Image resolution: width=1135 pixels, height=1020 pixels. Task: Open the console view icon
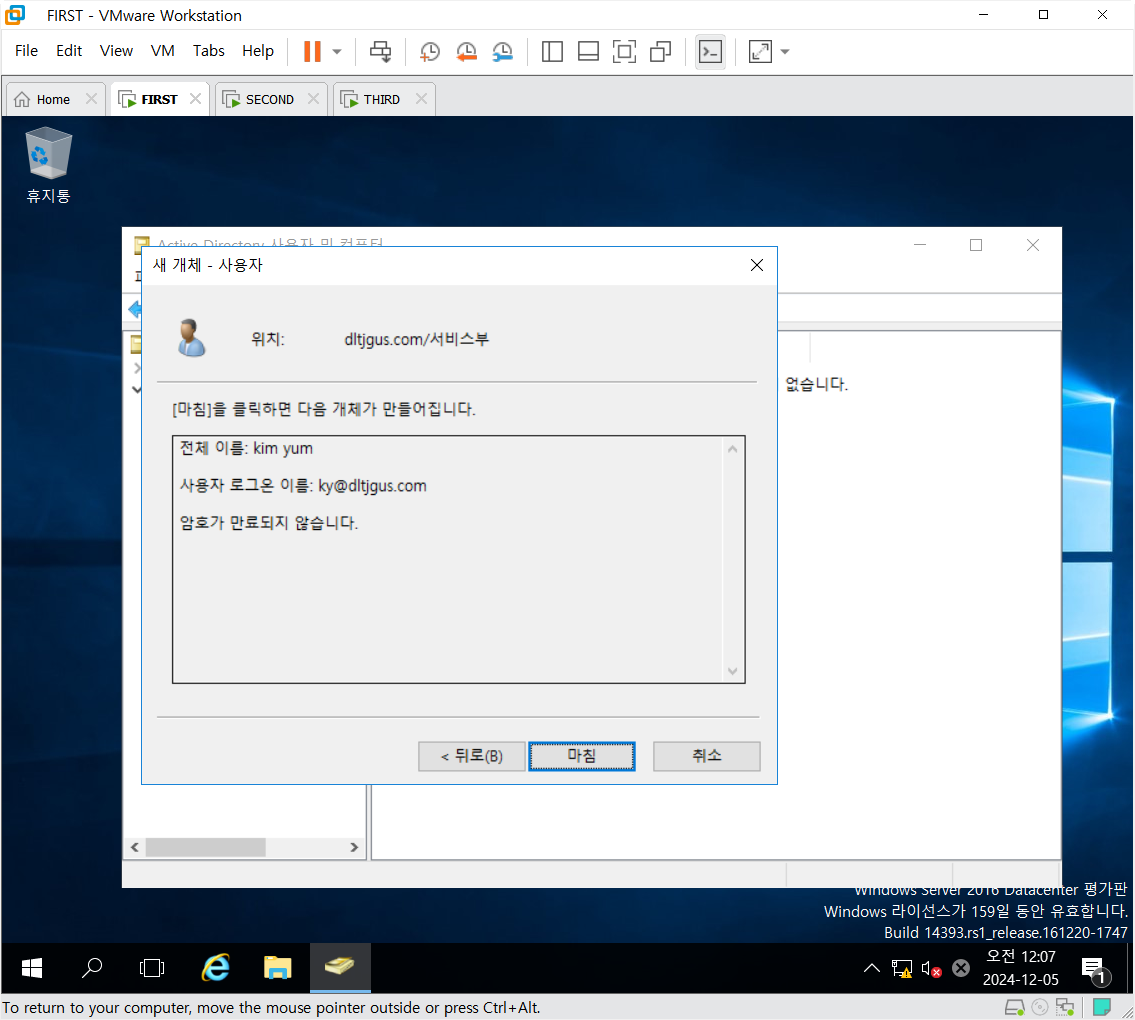point(711,51)
